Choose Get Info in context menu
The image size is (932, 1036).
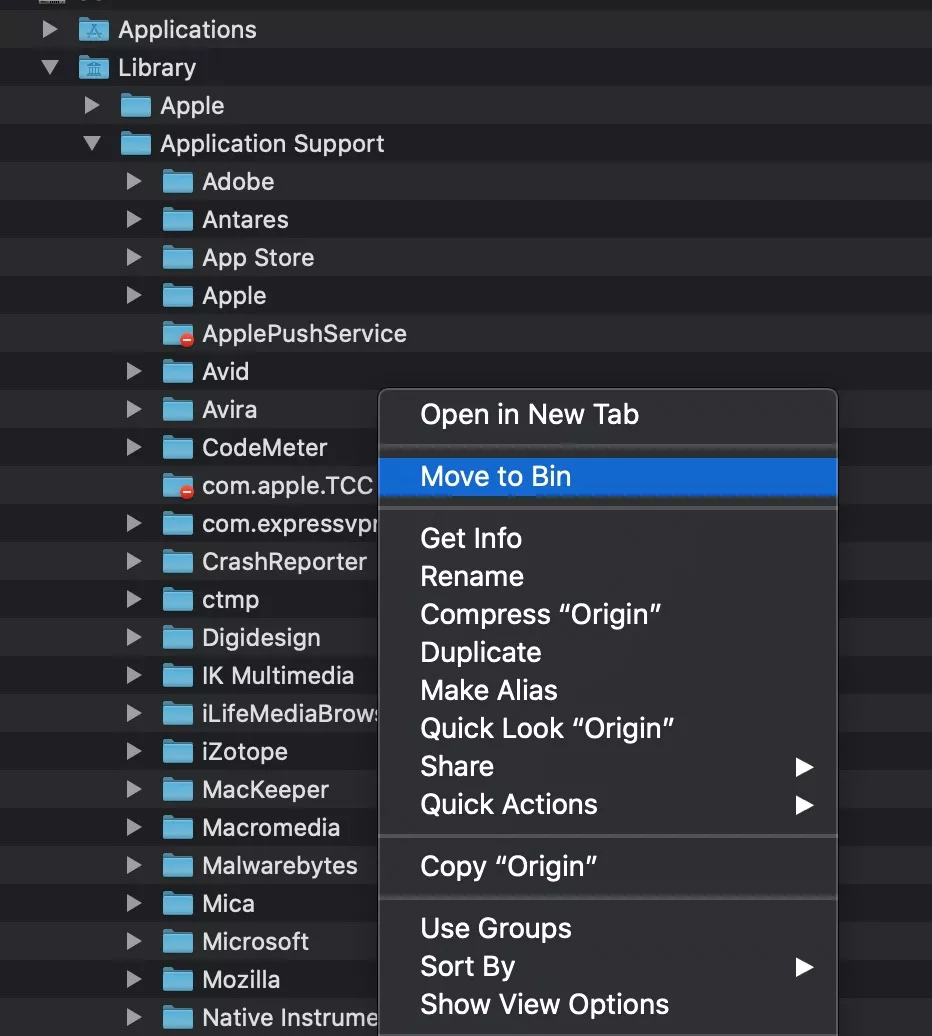click(471, 539)
